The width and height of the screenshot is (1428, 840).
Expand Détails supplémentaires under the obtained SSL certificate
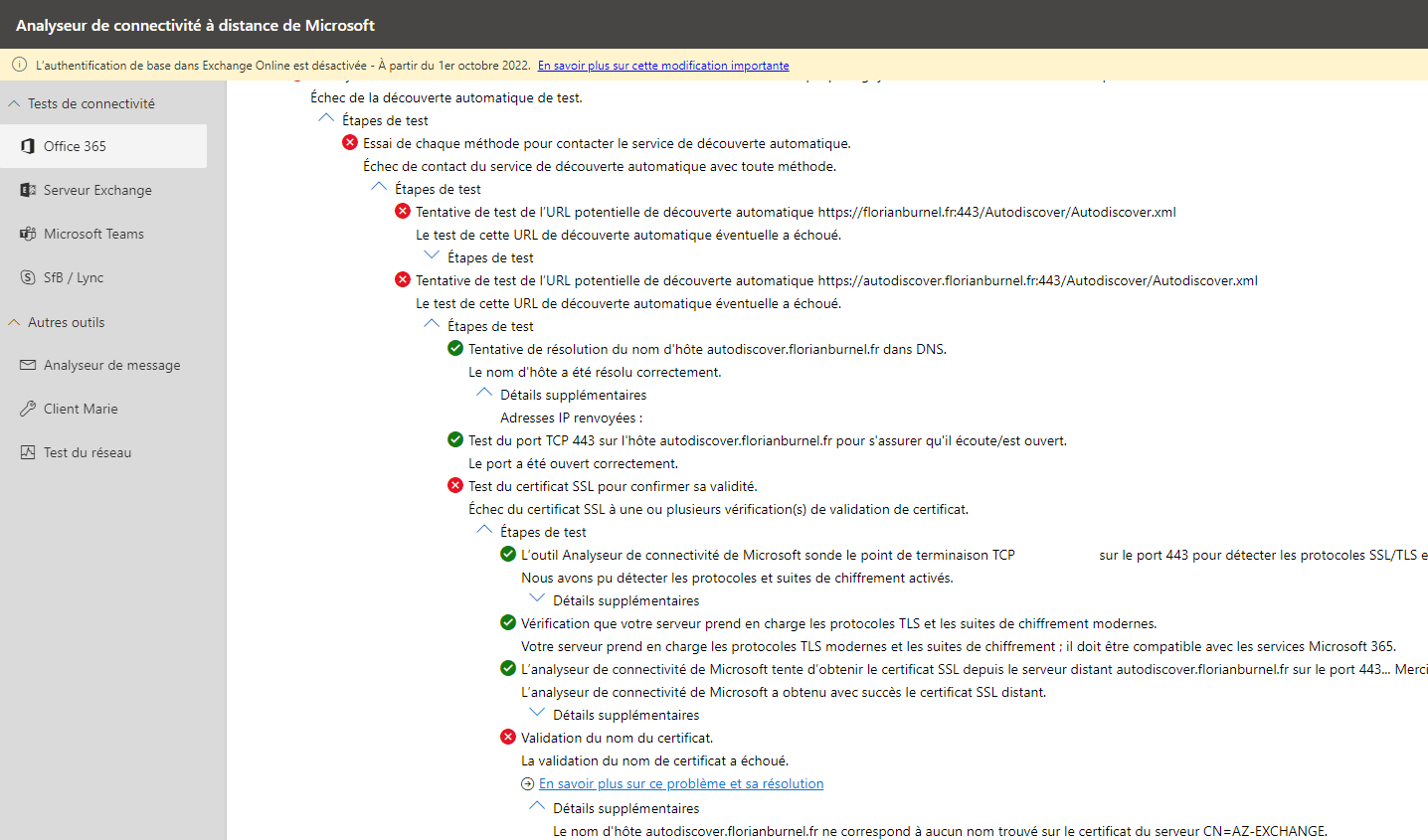tap(537, 714)
